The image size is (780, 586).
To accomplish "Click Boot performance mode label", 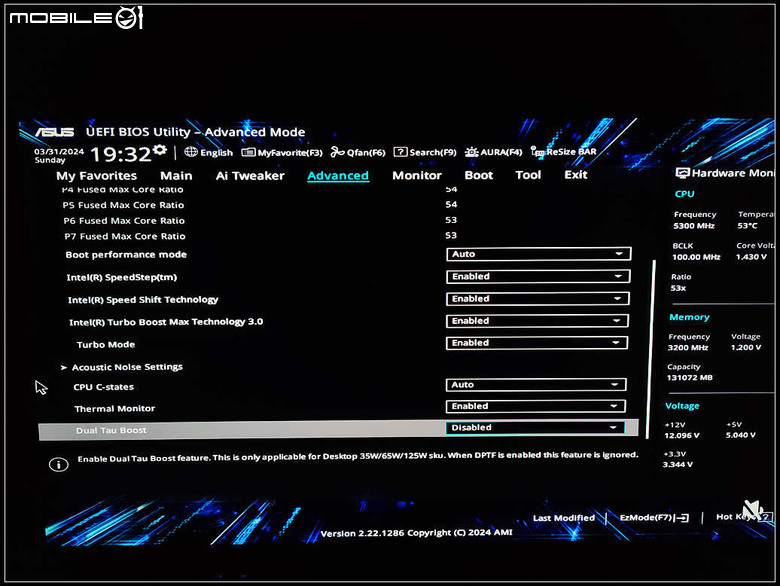I will 126,255.
